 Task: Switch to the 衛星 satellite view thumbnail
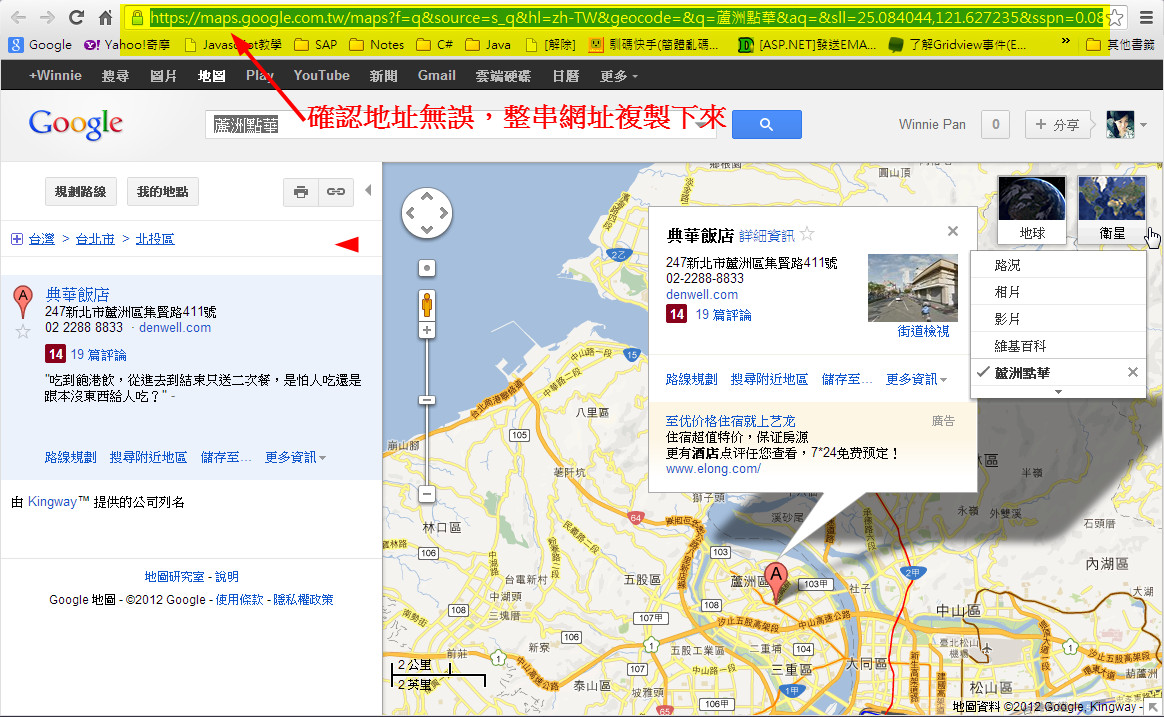point(1111,209)
